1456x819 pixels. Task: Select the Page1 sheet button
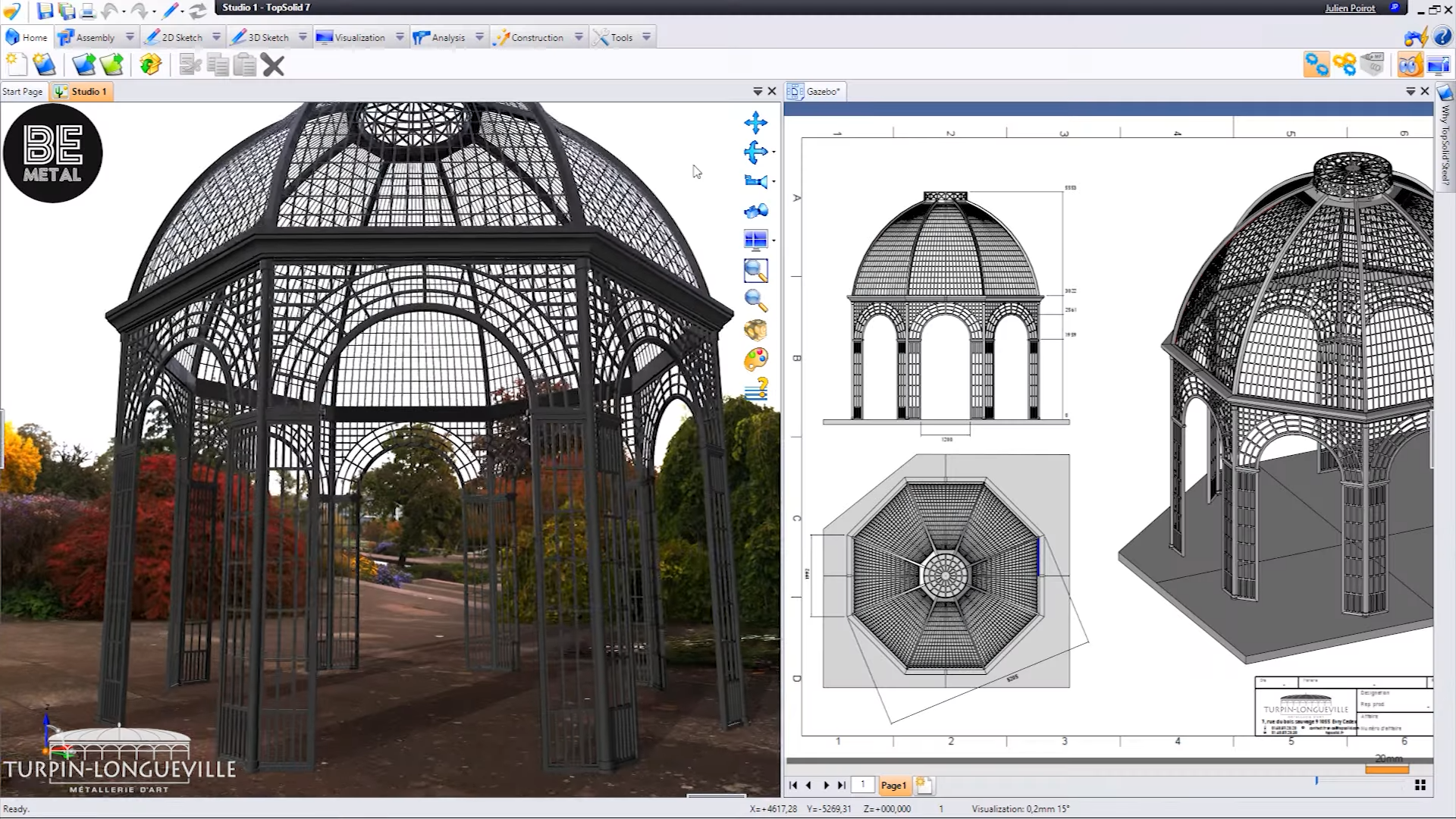click(893, 786)
